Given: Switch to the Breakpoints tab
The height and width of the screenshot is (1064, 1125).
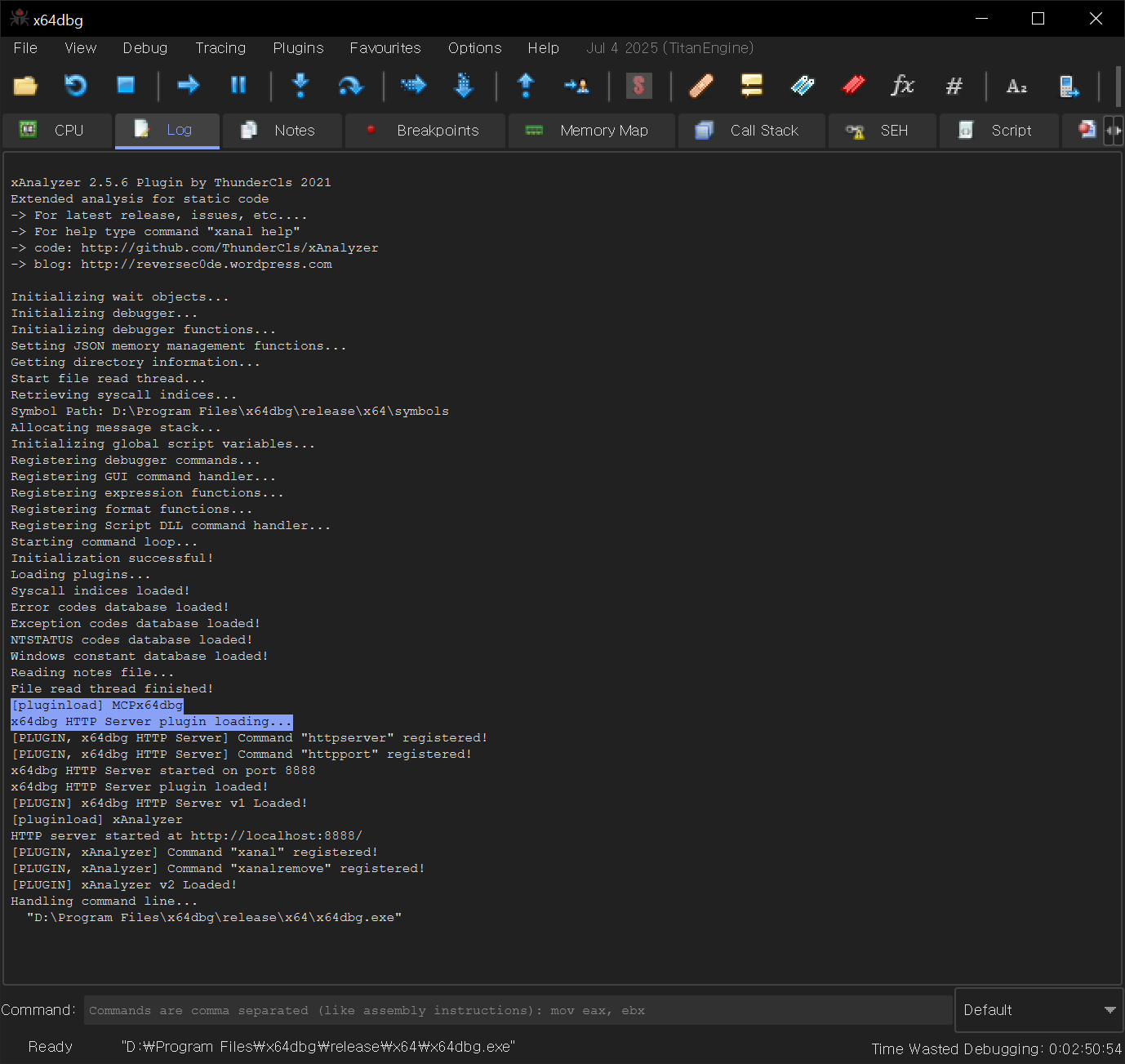Looking at the screenshot, I should (425, 131).
